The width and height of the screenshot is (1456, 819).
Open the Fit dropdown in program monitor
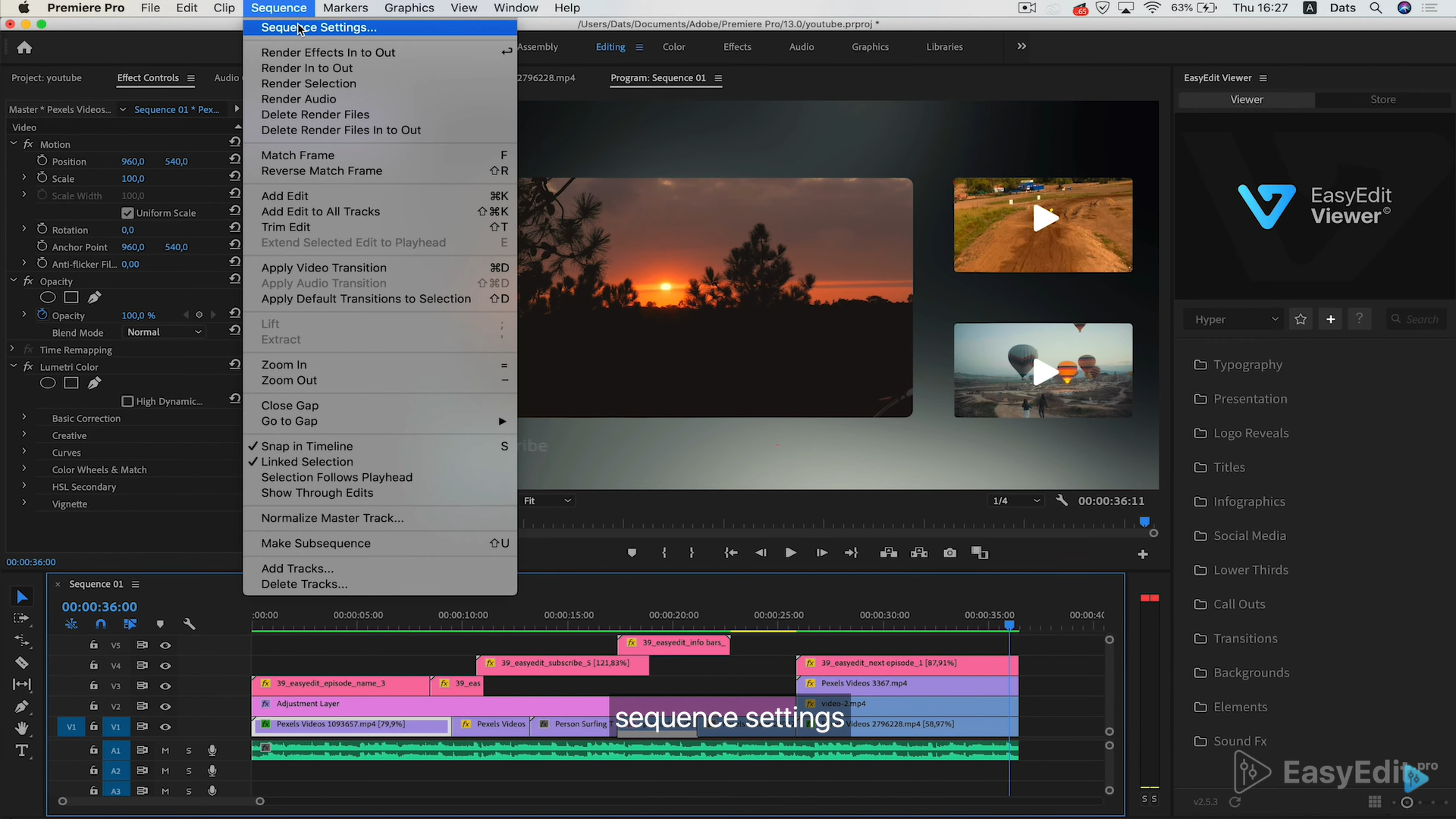(x=545, y=500)
